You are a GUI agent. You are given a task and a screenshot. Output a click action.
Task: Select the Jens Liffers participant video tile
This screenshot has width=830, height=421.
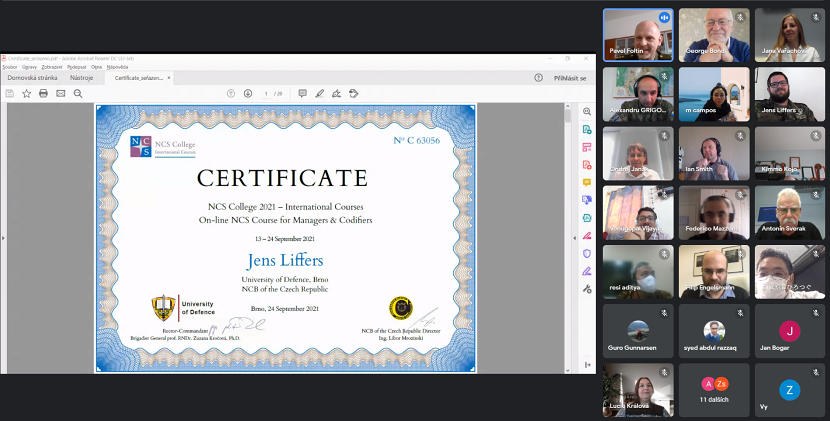(x=790, y=94)
